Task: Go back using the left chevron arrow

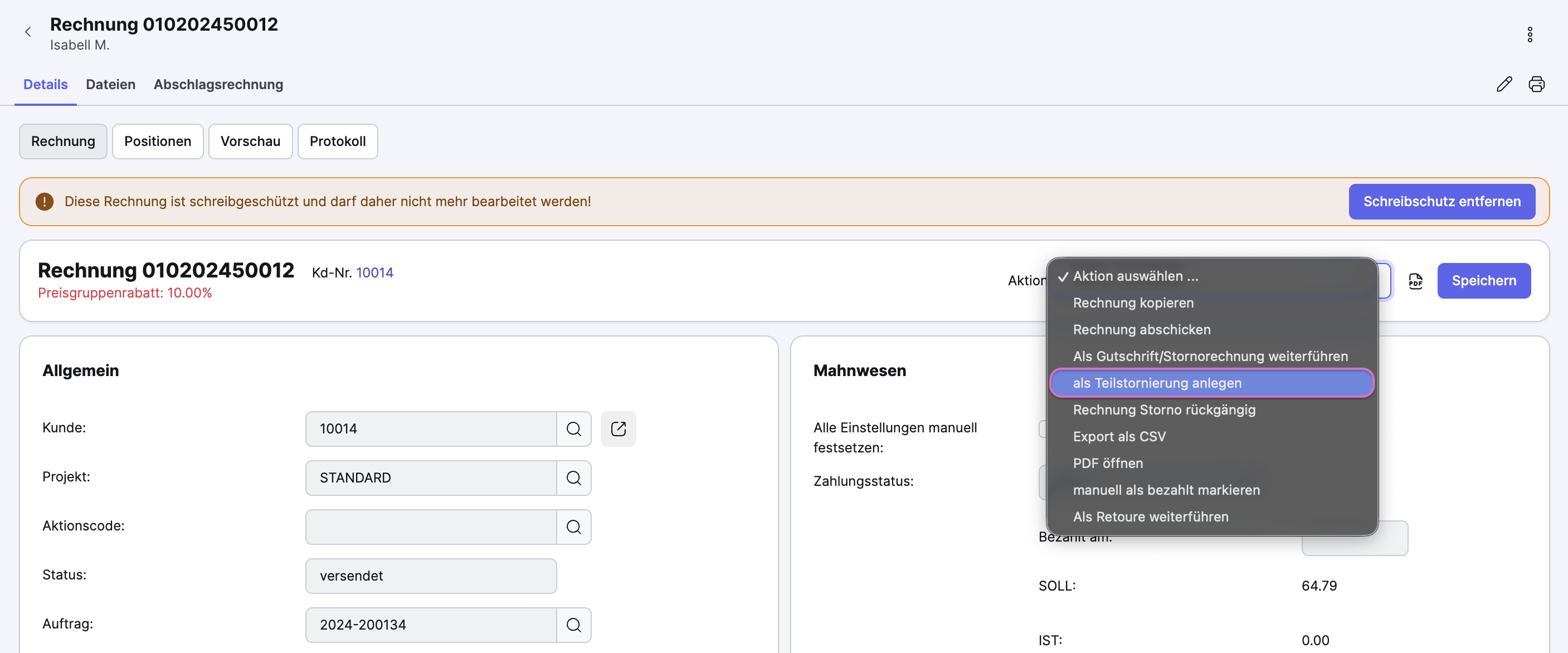Action: (27, 32)
